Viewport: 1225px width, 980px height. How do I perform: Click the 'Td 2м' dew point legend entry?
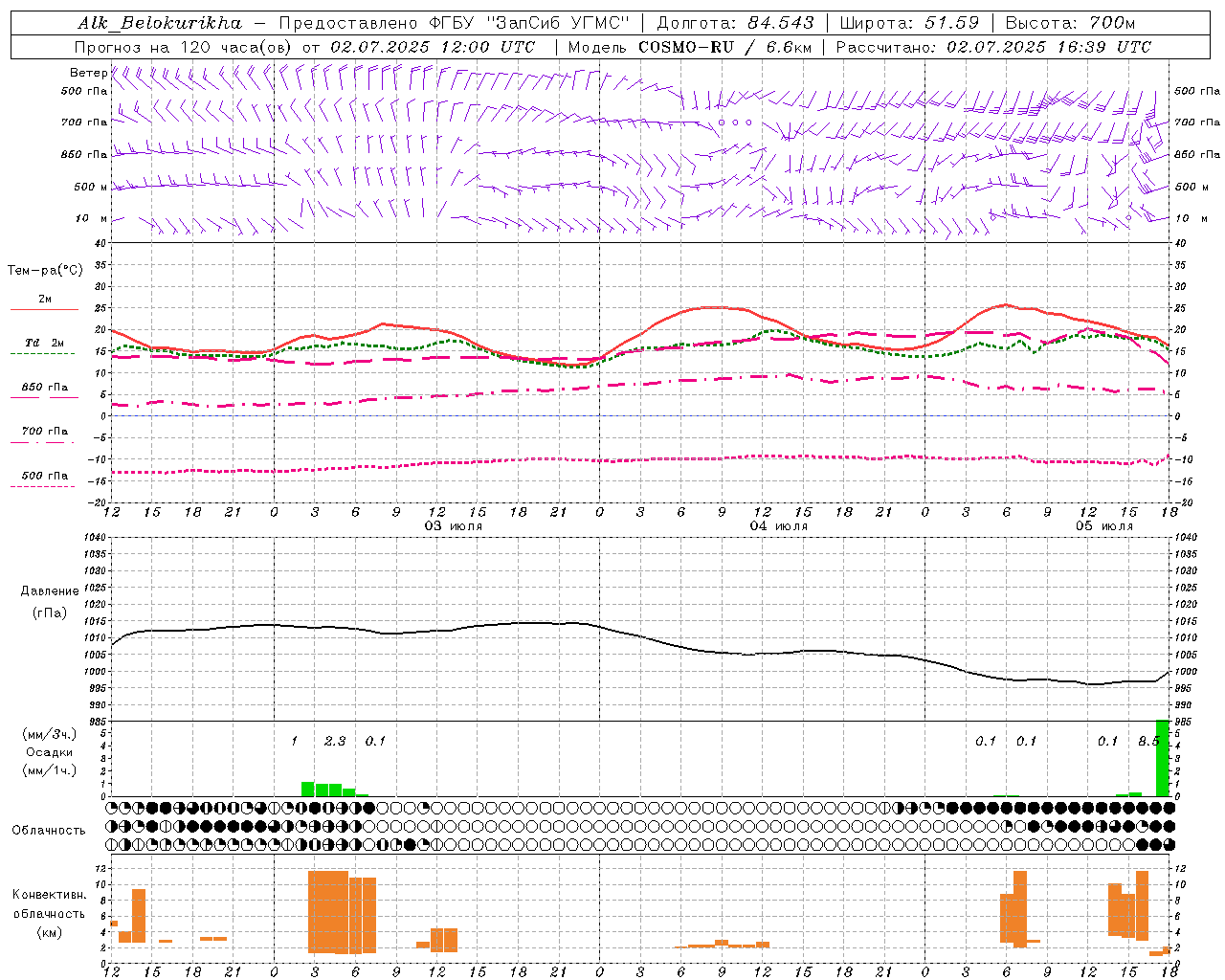point(44,344)
